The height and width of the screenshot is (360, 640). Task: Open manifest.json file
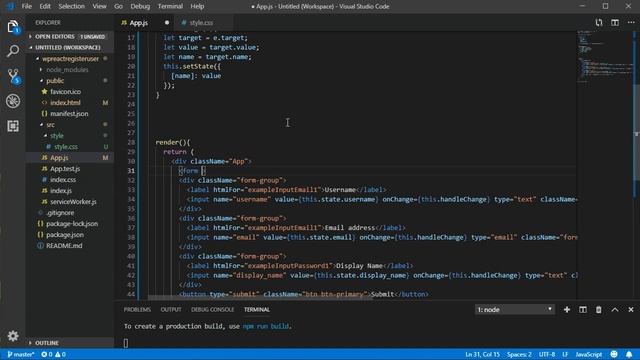point(69,114)
